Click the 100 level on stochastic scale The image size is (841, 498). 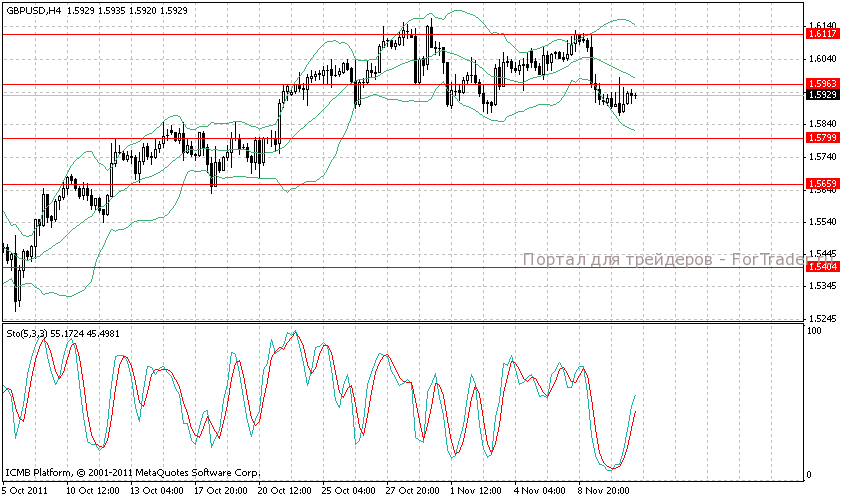(814, 330)
